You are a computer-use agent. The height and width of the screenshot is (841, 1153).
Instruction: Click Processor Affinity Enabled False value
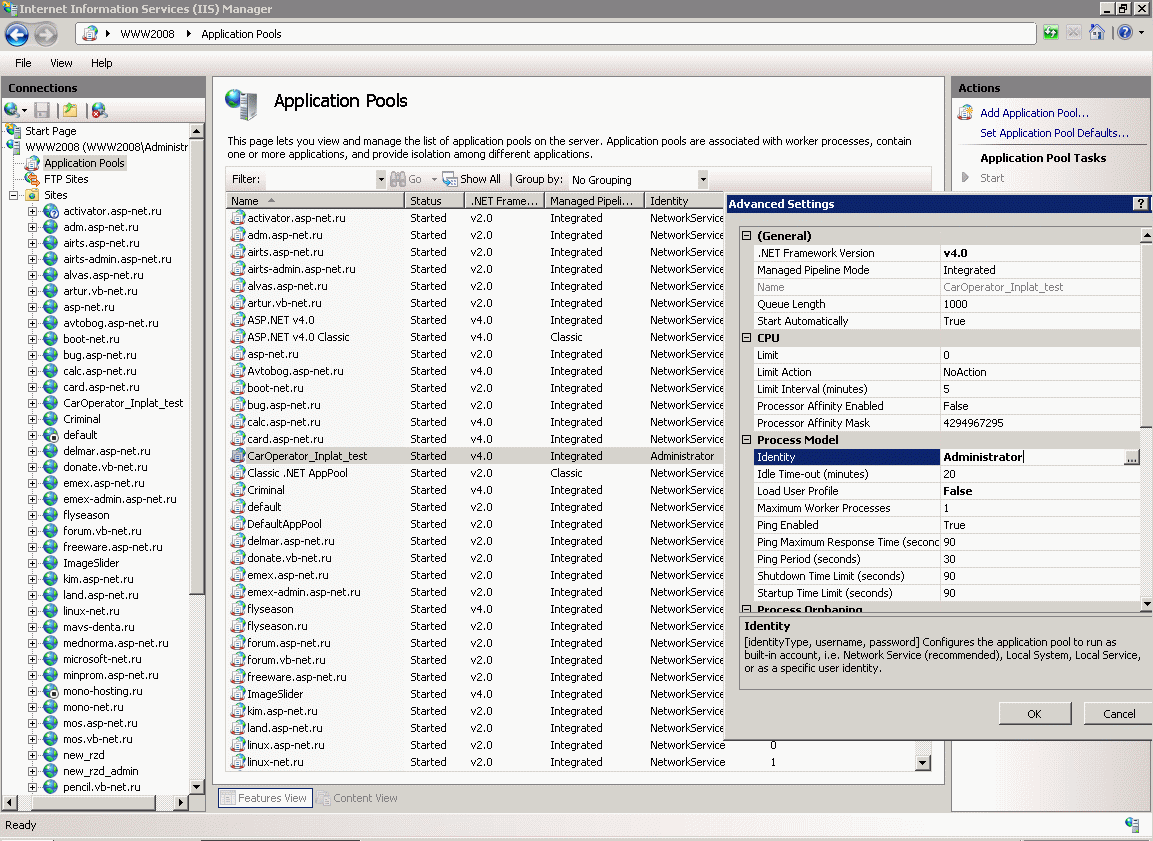click(x=1040, y=406)
